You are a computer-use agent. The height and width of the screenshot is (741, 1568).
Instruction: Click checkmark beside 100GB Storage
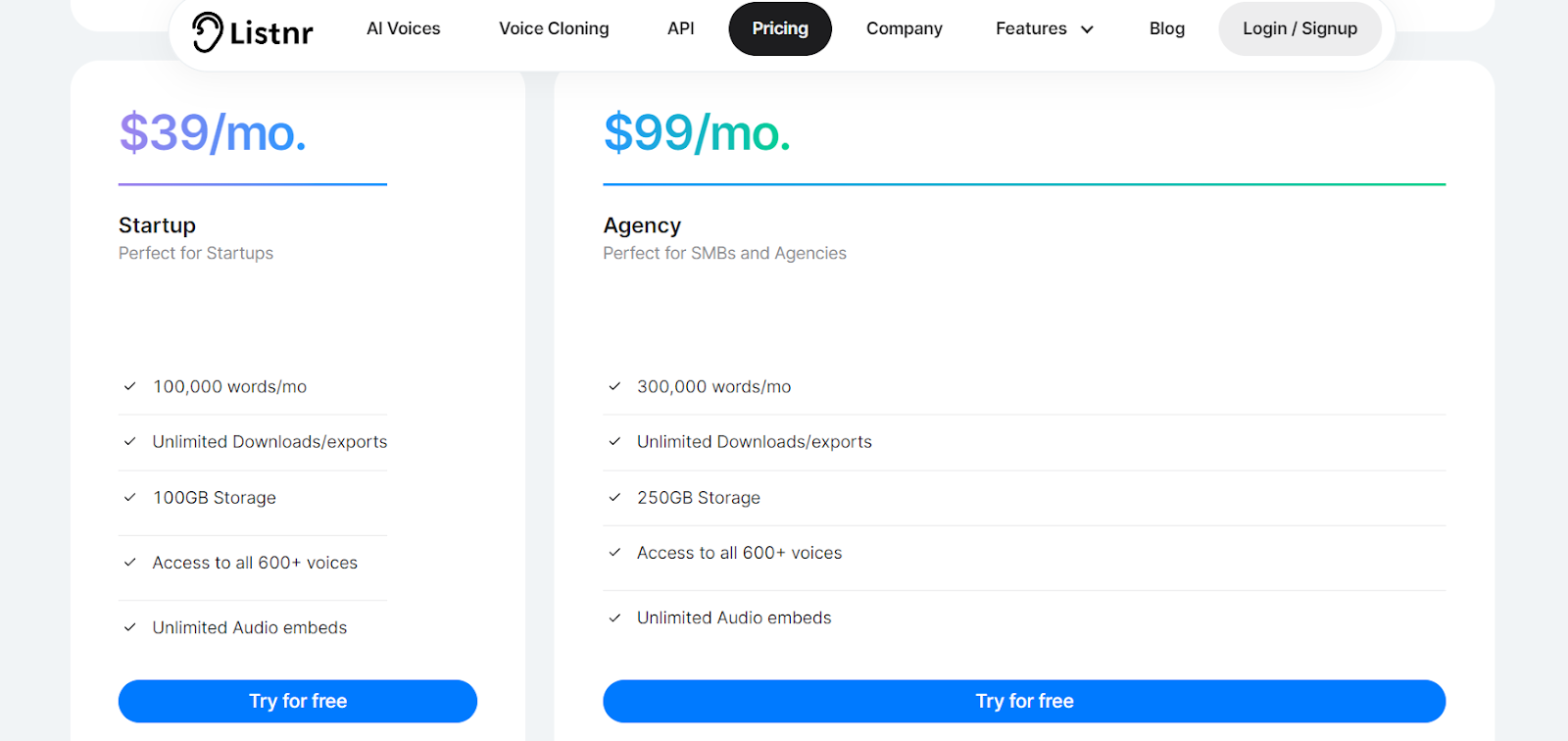point(129,497)
